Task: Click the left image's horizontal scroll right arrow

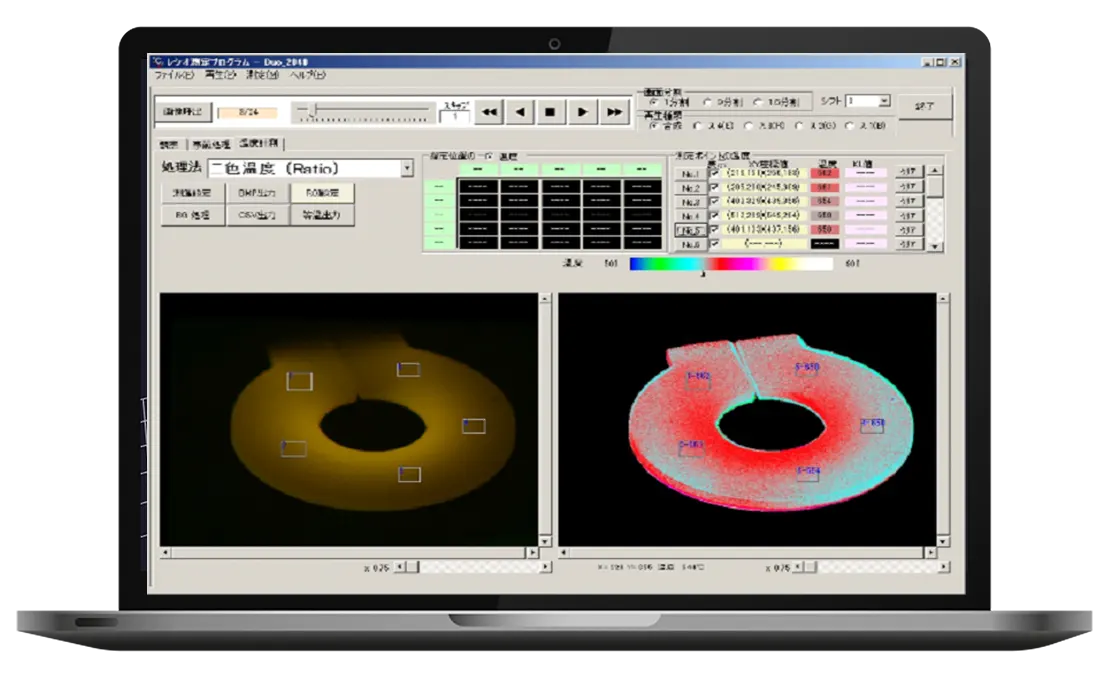Action: [532, 553]
